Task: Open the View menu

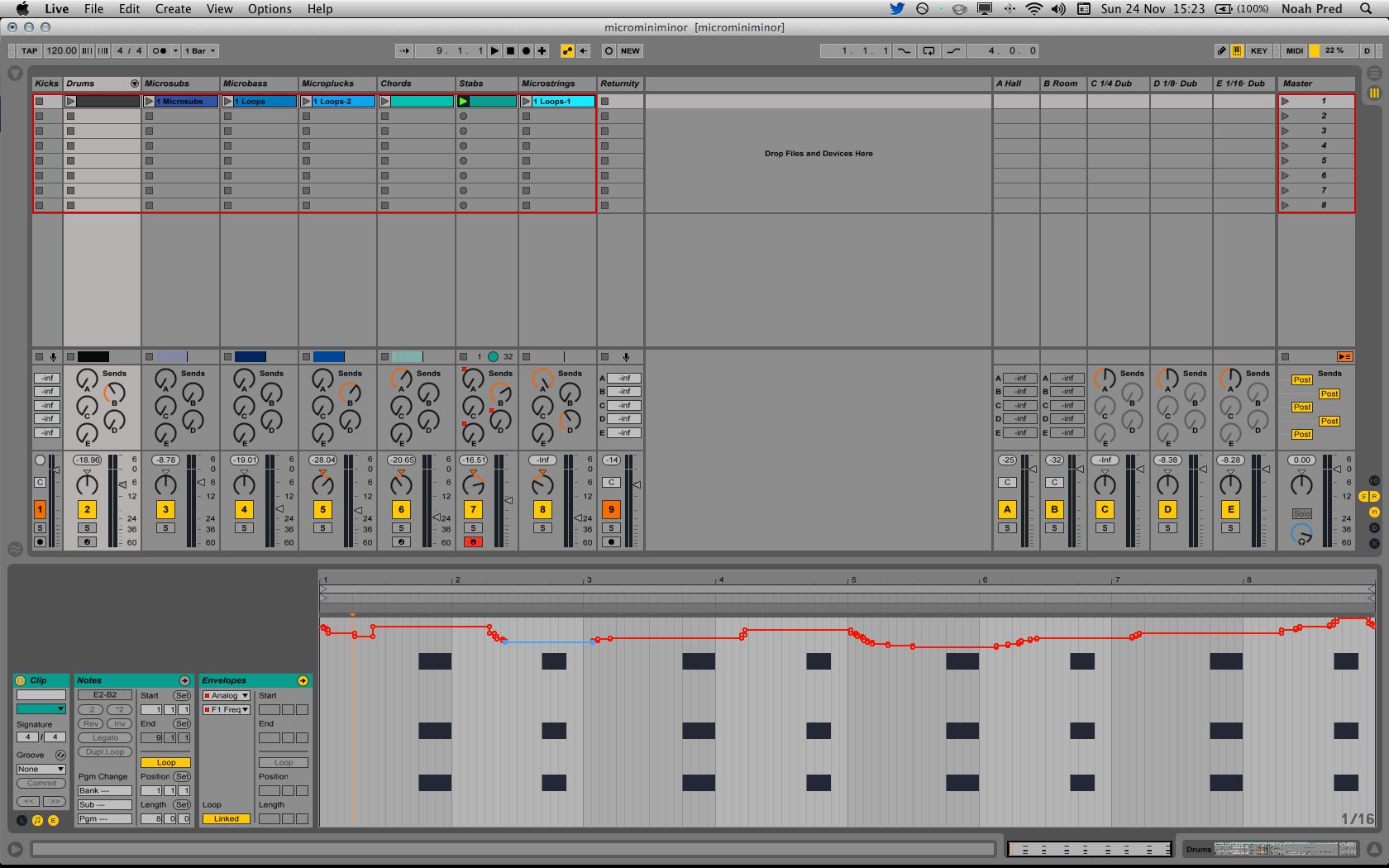Action: 219,9
